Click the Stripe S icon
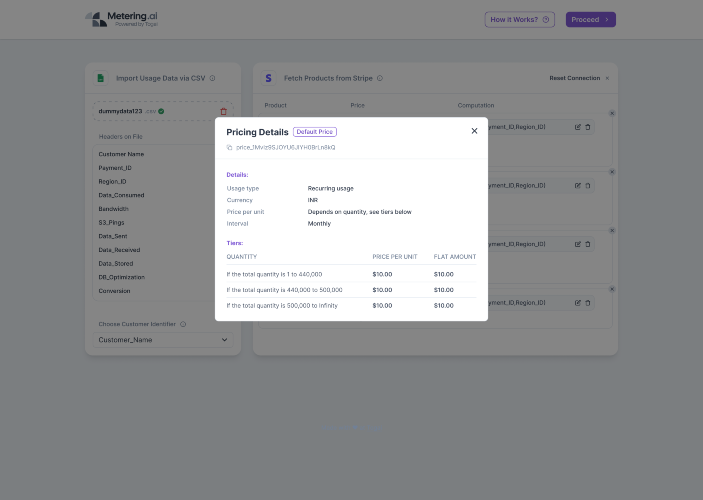Image resolution: width=703 pixels, height=500 pixels. [x=268, y=78]
